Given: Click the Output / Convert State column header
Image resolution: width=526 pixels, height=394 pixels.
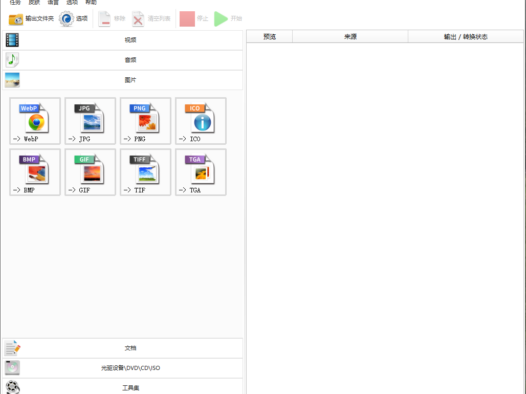Looking at the screenshot, I should point(466,37).
